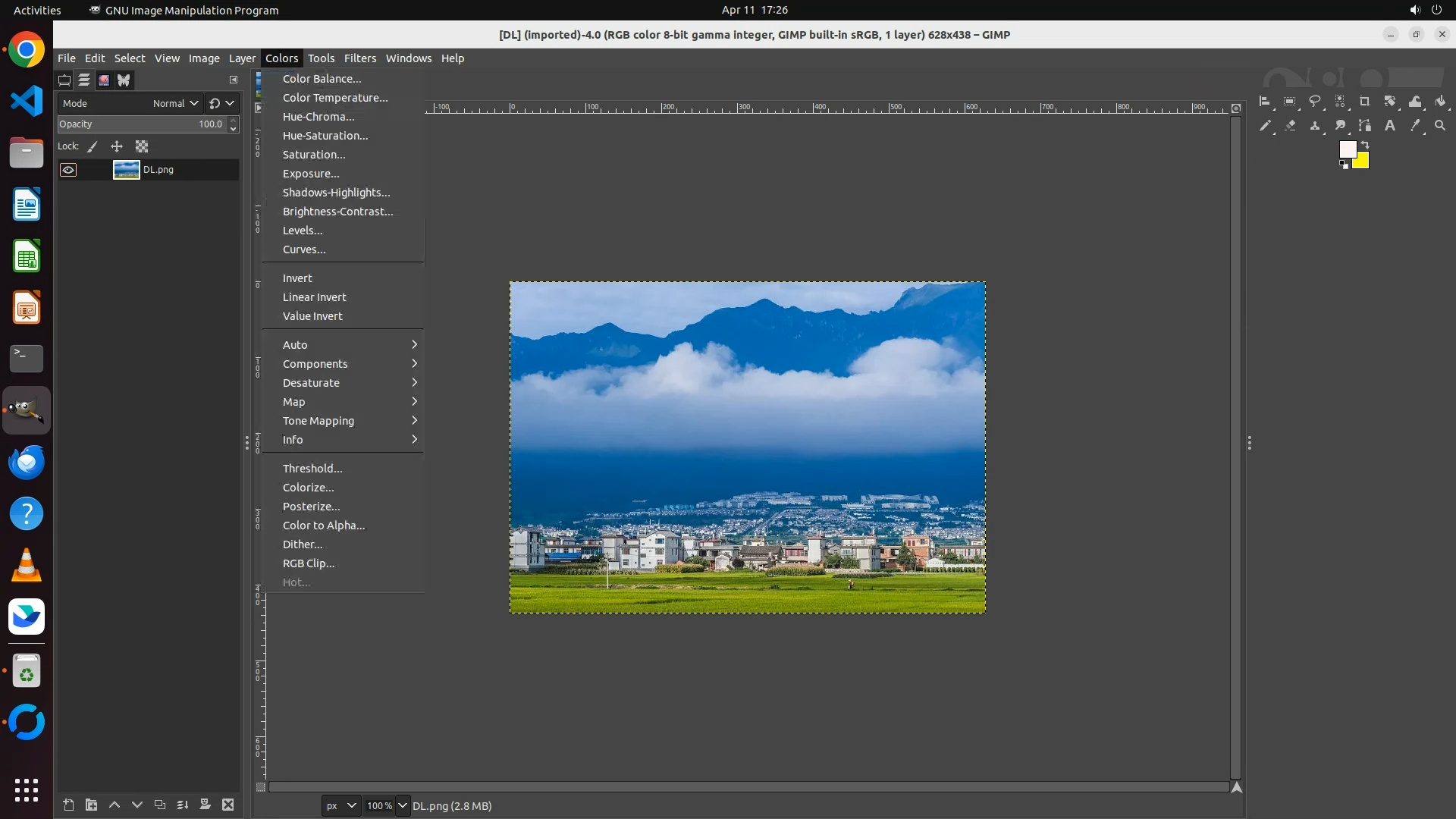Select the Crop tool
Viewport: 1456px width, 819px height.
[x=1365, y=101]
